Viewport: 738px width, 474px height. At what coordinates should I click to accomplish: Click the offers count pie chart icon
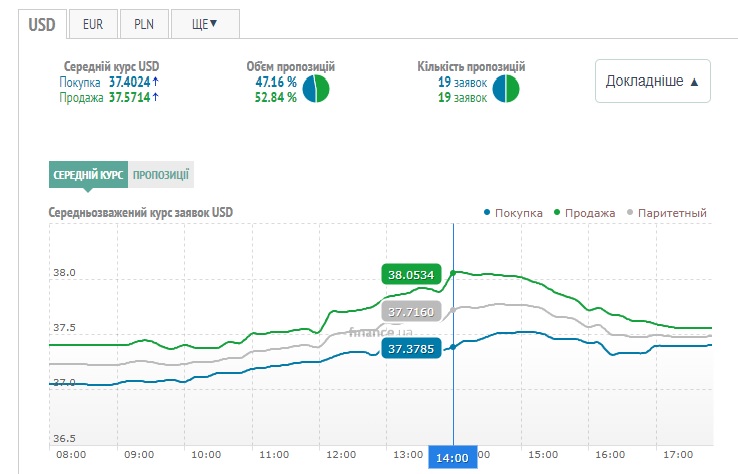pyautogui.click(x=506, y=89)
